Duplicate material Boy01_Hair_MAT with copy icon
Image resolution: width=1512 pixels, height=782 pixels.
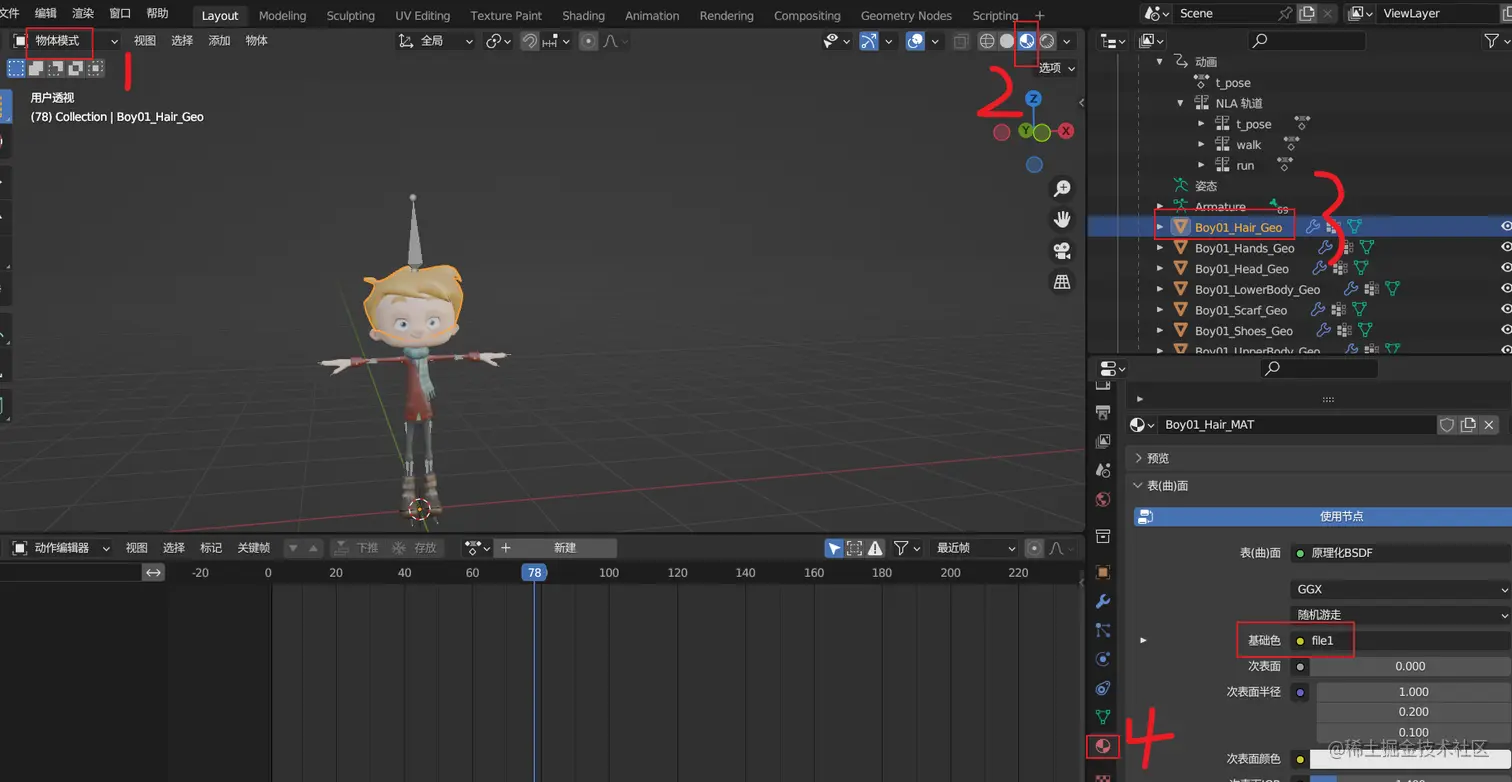[1467, 425]
